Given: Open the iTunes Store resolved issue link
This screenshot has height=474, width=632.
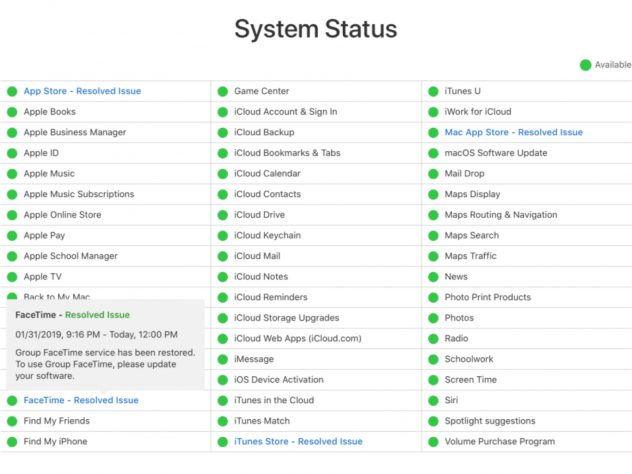Looking at the screenshot, I should (x=298, y=442).
